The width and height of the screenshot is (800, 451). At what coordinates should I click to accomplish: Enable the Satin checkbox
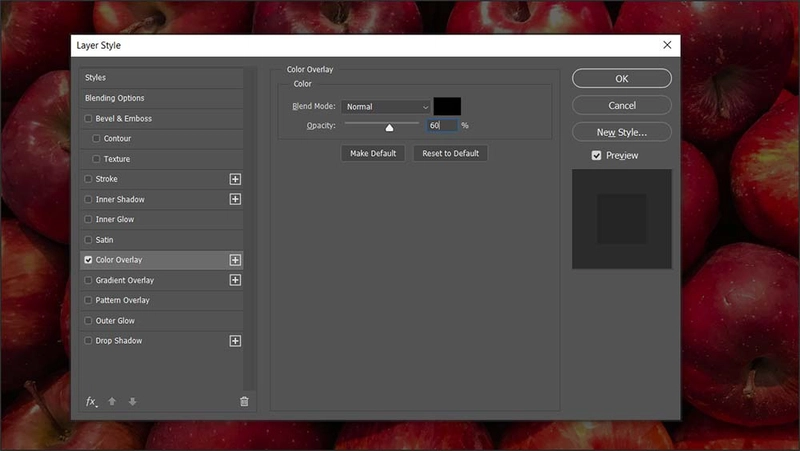coord(88,240)
